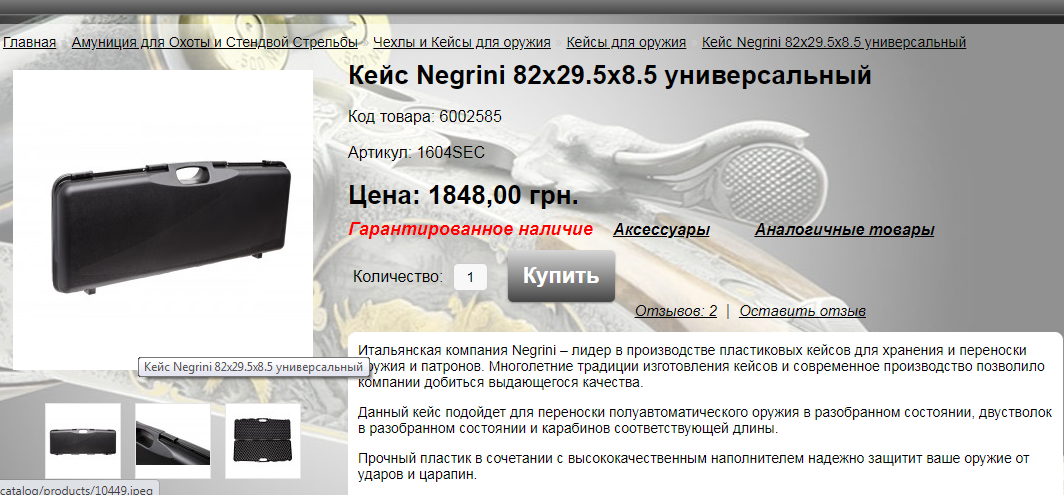Screen dimensions: 1064x495
Task: Click the Код товара 6002585 text
Action: click(425, 117)
